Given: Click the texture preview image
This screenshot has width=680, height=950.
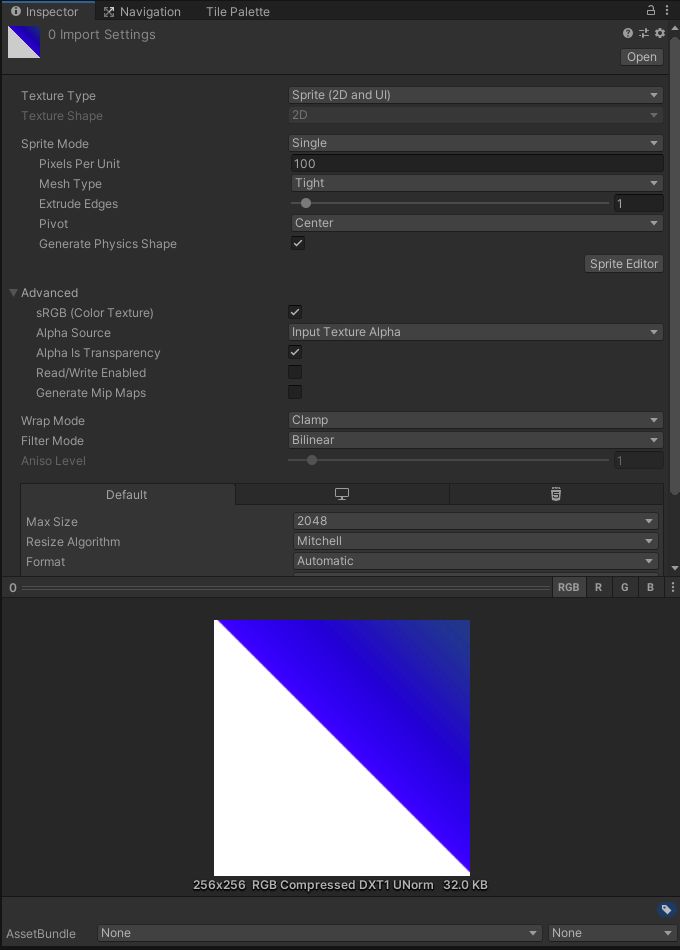Looking at the screenshot, I should pos(342,748).
